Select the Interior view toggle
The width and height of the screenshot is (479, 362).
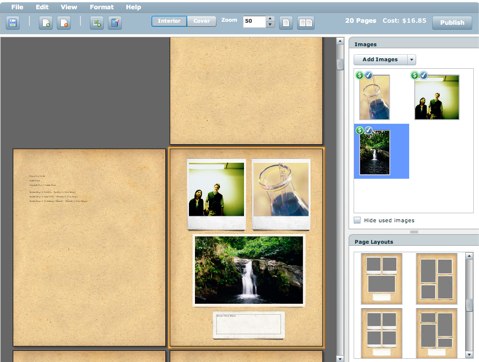[169, 21]
